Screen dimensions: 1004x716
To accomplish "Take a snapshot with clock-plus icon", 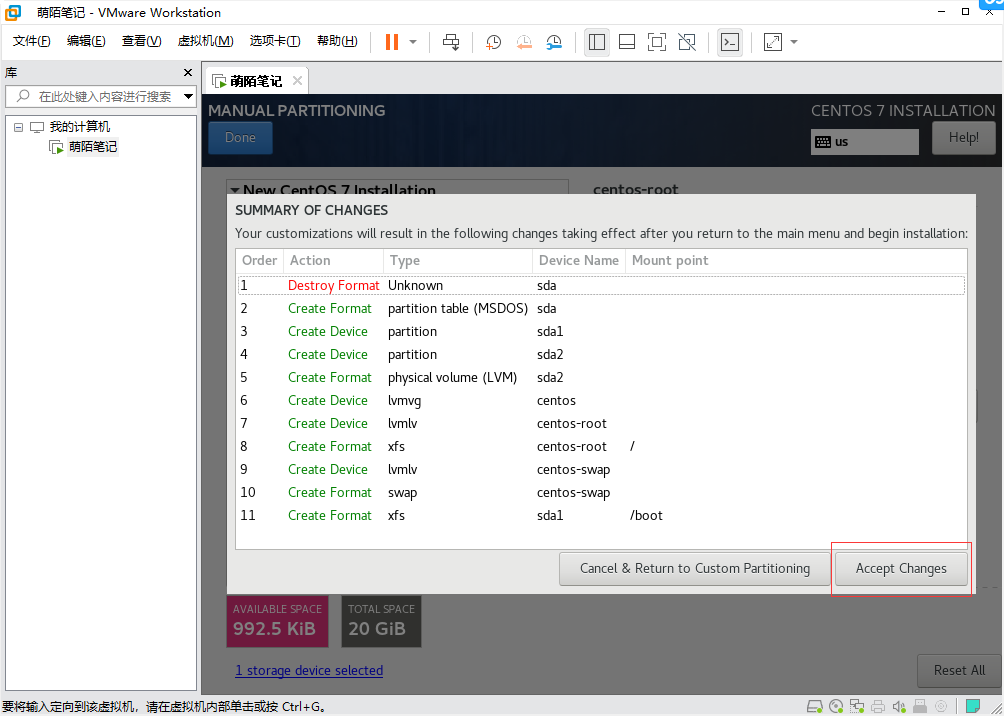I will click(x=493, y=42).
